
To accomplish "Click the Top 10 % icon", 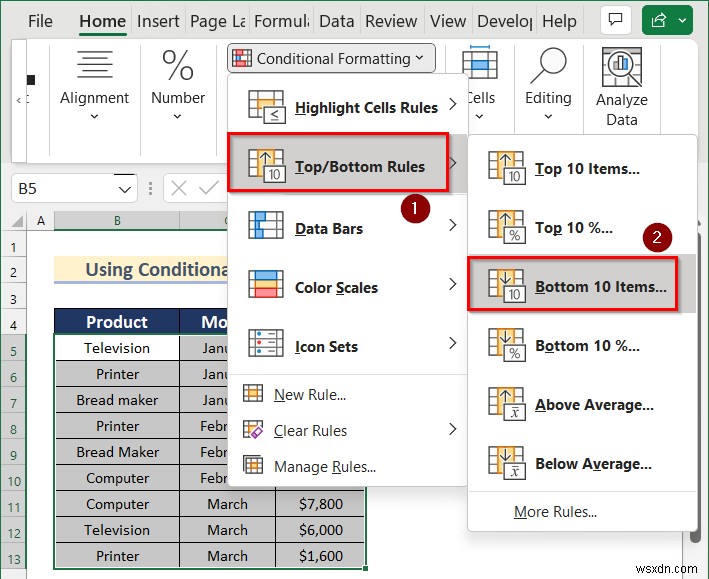I will coord(507,227).
